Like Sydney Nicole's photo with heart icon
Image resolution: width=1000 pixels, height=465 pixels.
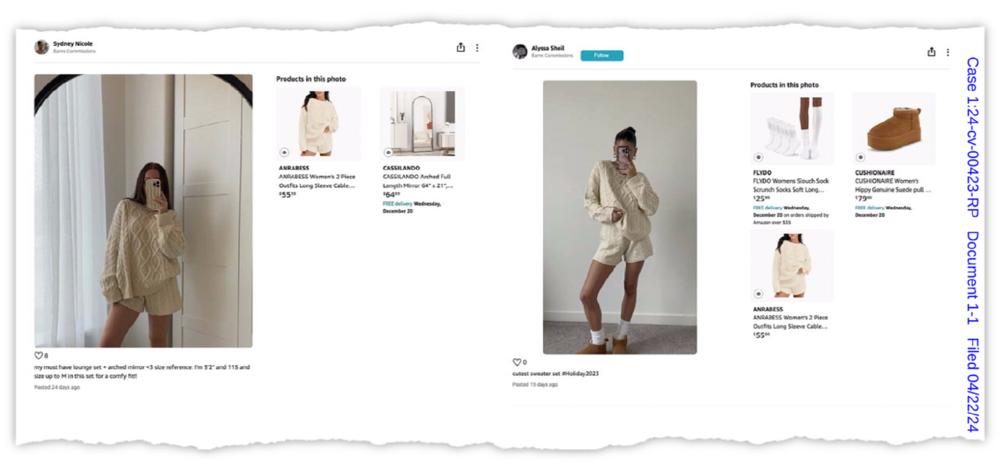click(38, 355)
